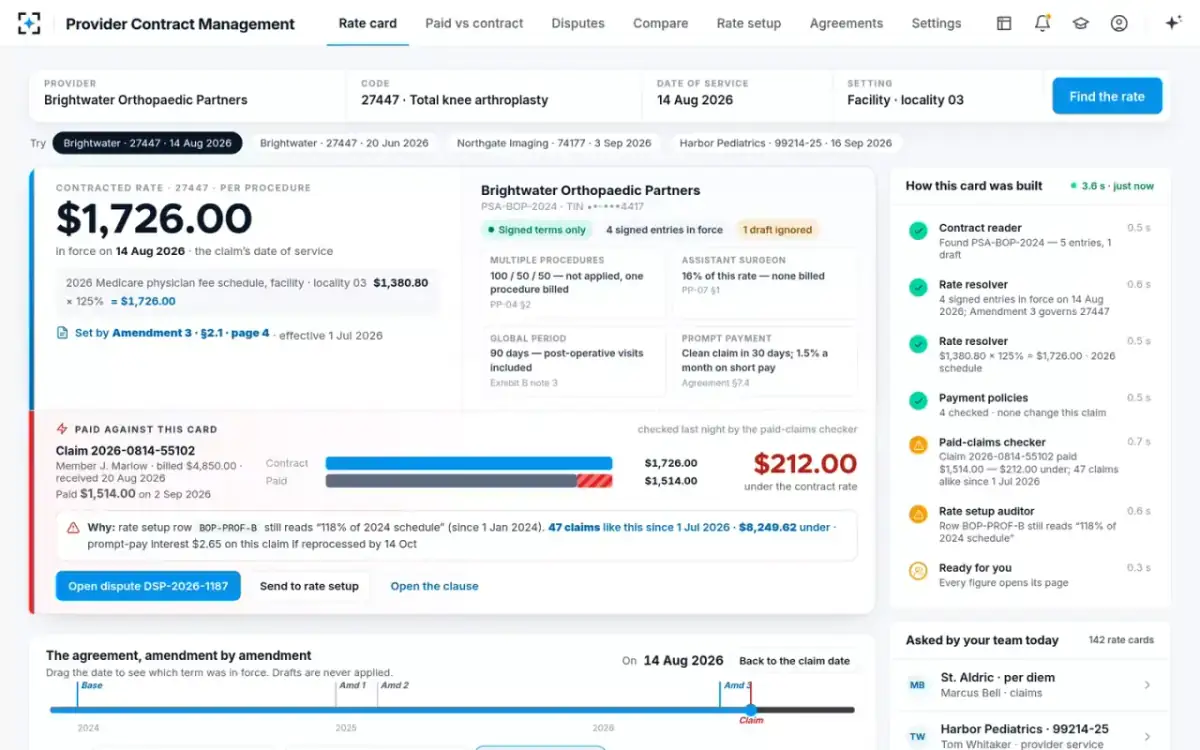Click Amd 1 timeline marker
The height and width of the screenshot is (750, 1200).
click(352, 686)
